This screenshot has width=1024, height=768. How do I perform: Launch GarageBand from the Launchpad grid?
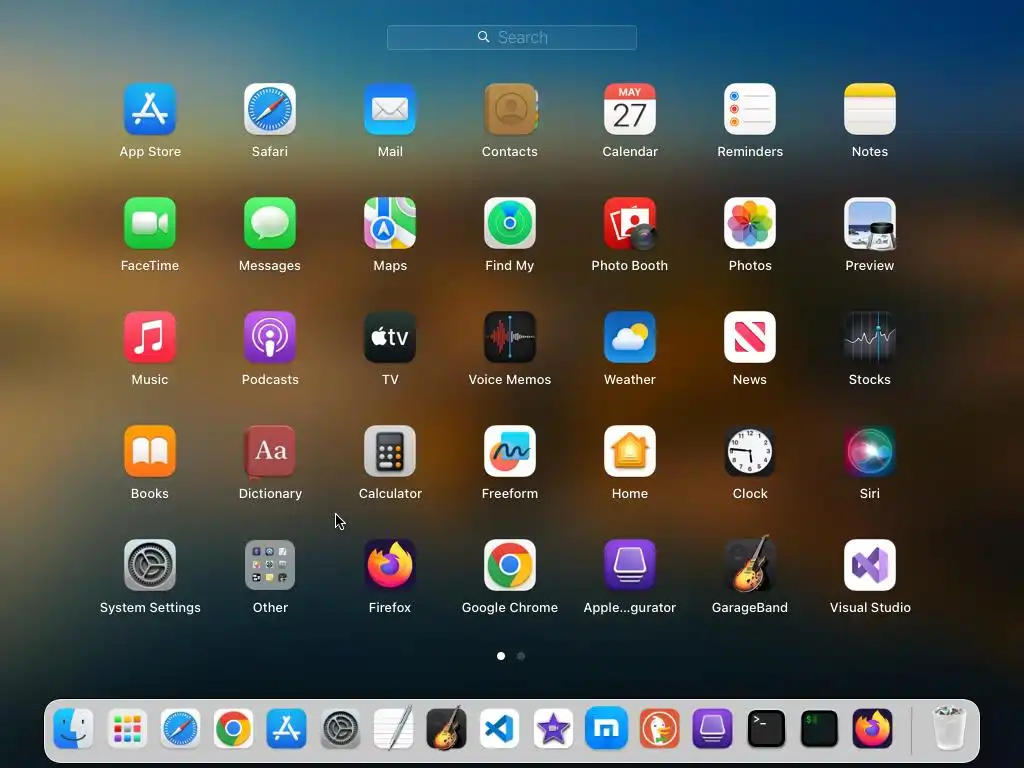tap(750, 564)
